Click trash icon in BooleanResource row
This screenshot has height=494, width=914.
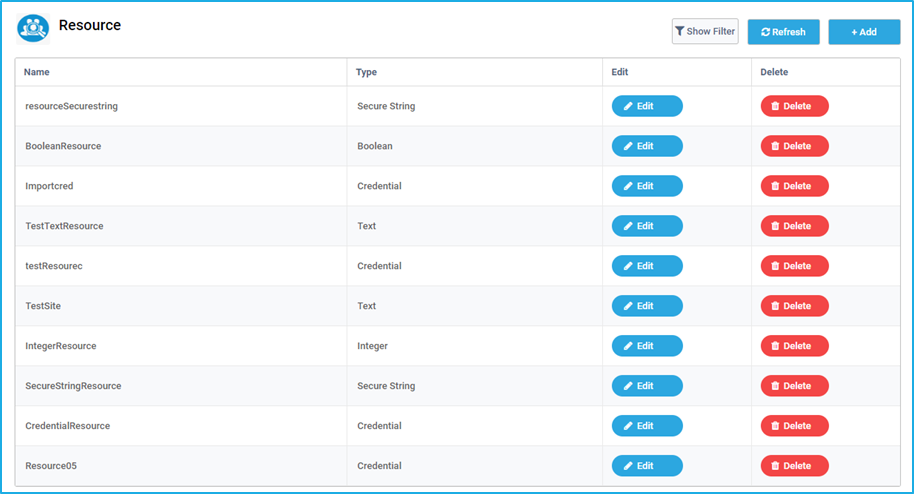click(x=775, y=146)
